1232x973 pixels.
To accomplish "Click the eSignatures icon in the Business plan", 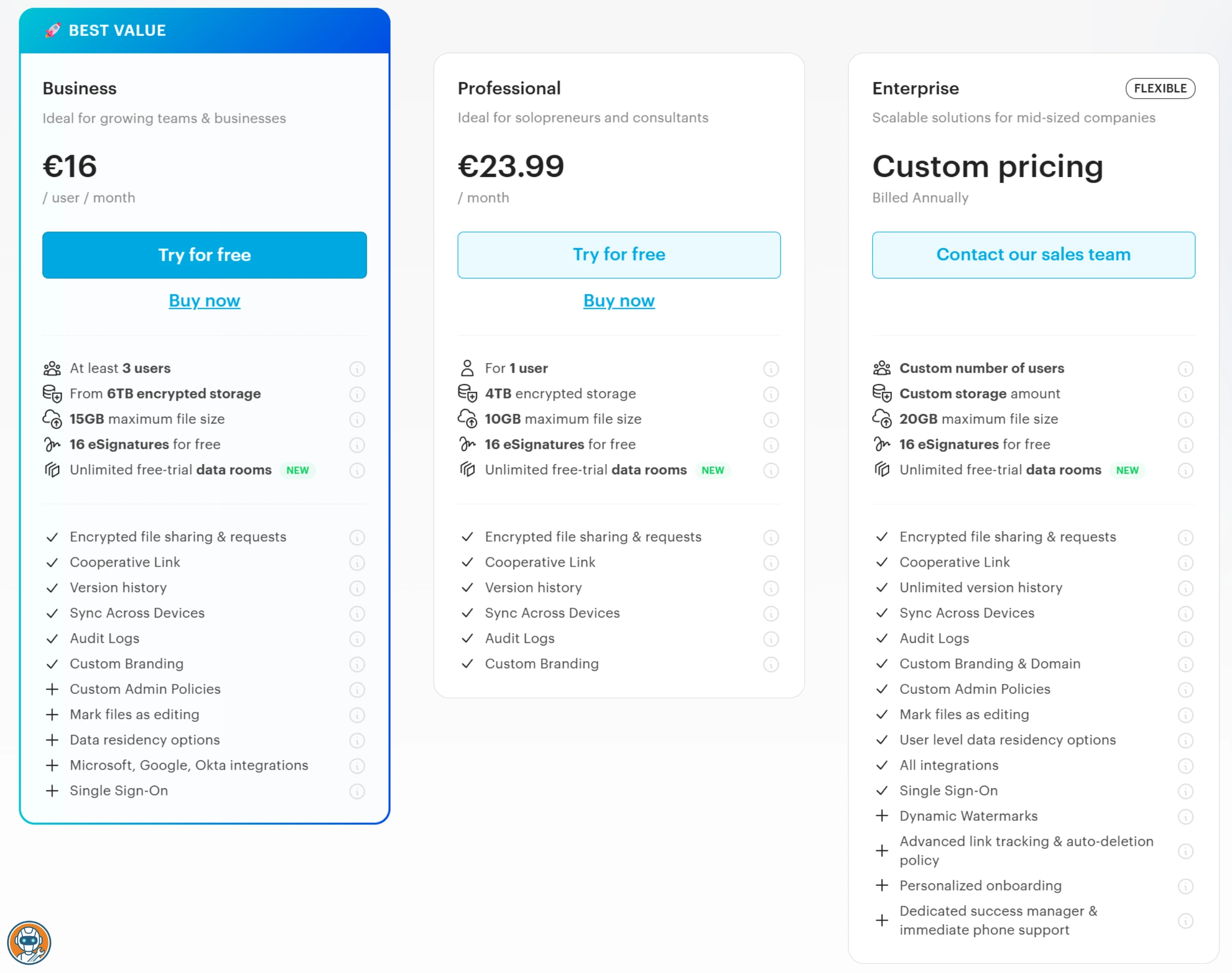I will pos(52,444).
